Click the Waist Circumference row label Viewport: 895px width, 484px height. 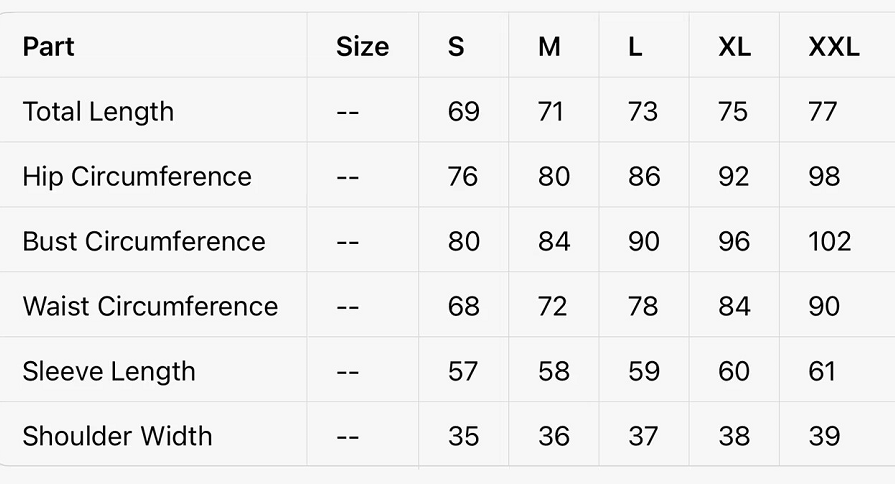tap(150, 306)
